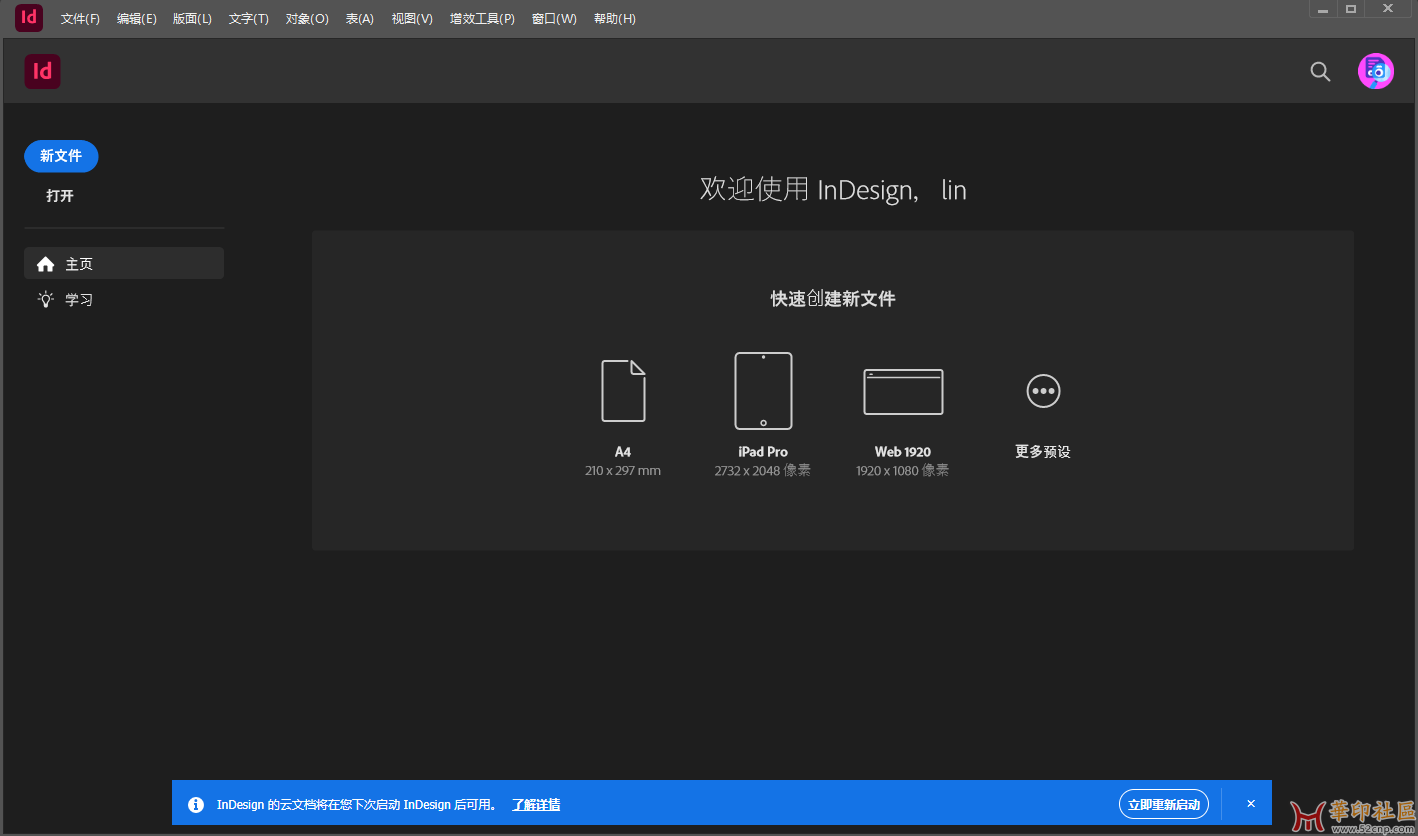Open the 对象(O) menu
The width and height of the screenshot is (1418, 836).
(307, 19)
